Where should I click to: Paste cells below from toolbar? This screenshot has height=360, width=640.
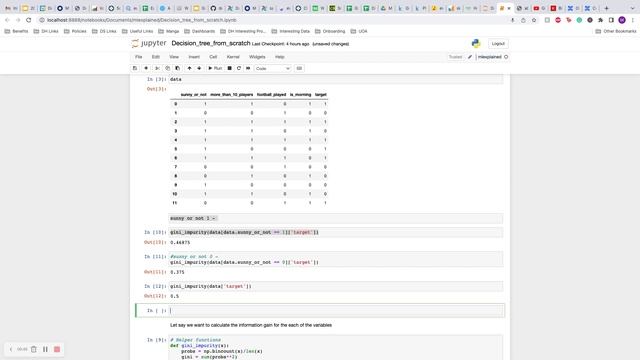point(178,68)
